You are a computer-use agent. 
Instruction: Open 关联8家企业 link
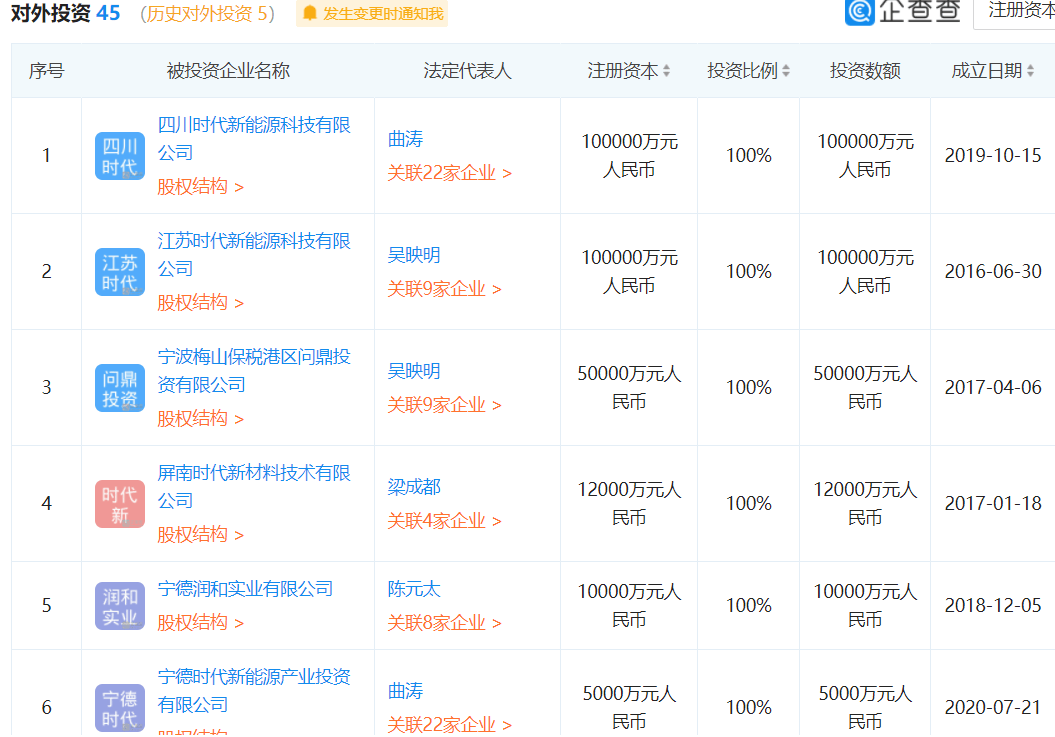(444, 623)
